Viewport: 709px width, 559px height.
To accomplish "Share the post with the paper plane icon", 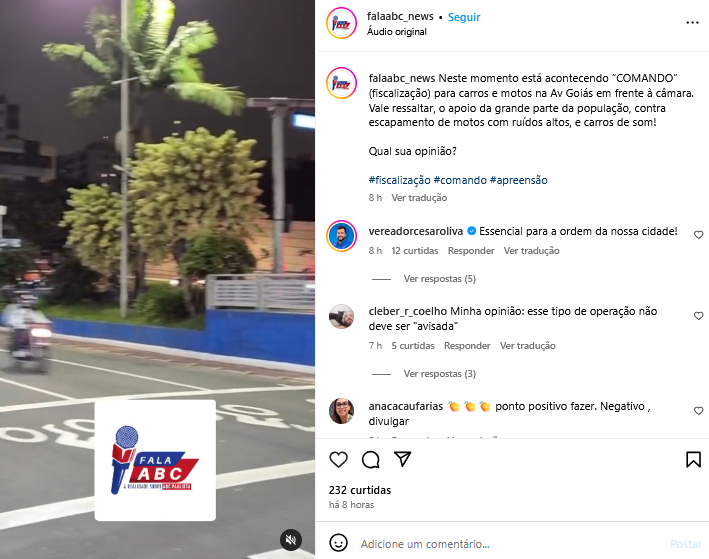I will point(402,459).
